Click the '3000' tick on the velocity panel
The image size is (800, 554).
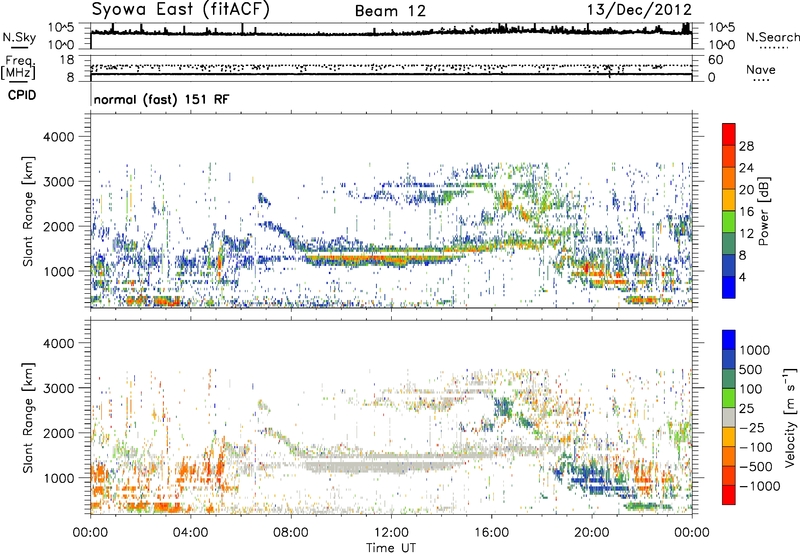[59, 388]
